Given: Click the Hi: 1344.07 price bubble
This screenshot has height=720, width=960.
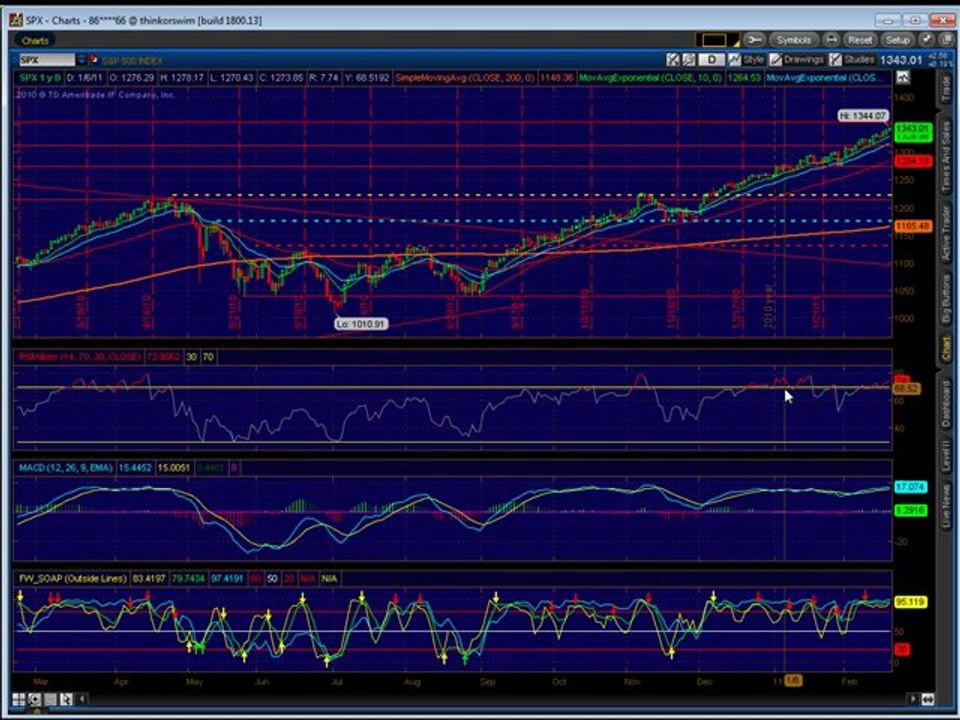Looking at the screenshot, I should click(863, 116).
